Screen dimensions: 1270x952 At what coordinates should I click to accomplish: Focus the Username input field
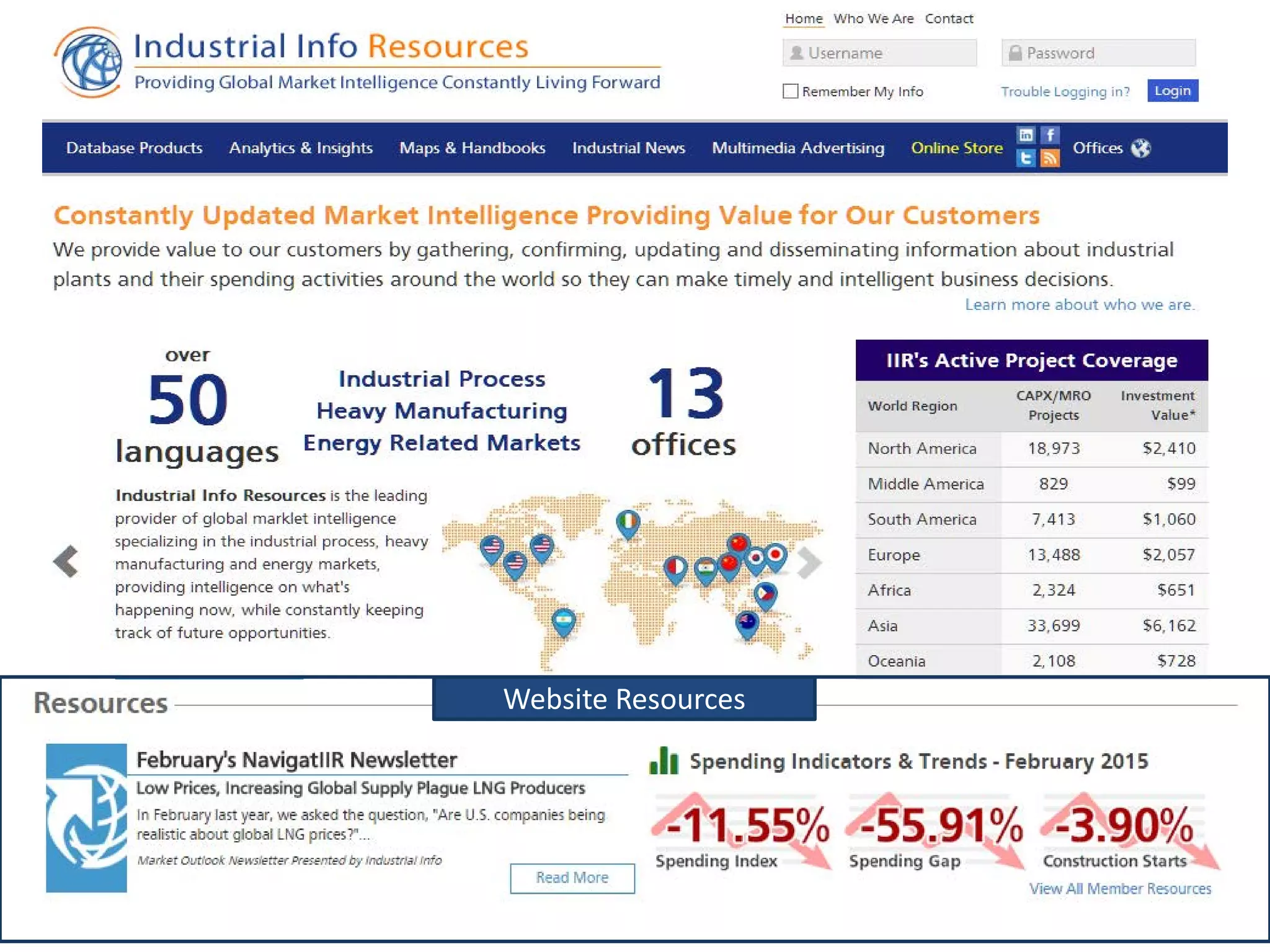[x=879, y=53]
